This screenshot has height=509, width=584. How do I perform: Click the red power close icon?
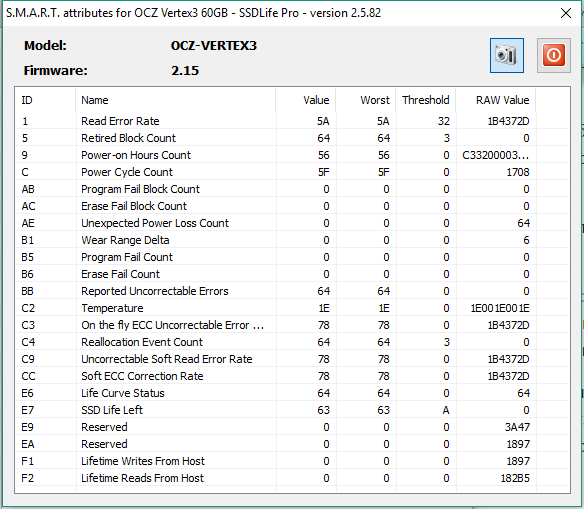553,55
